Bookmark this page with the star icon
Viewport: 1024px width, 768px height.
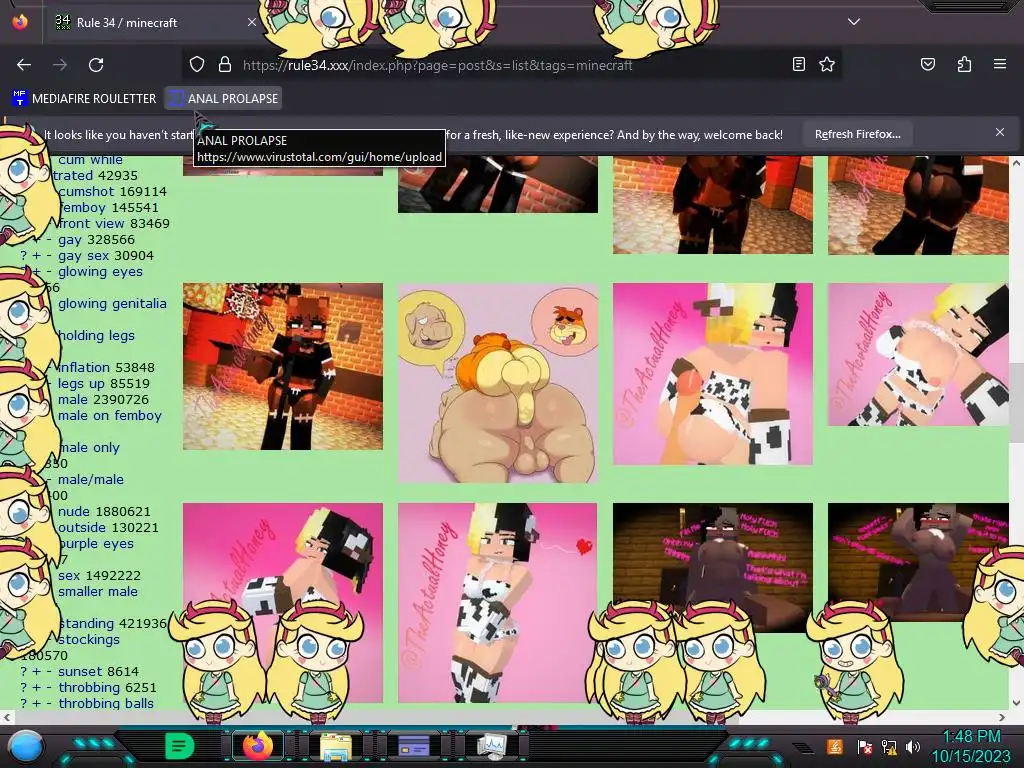click(x=827, y=64)
